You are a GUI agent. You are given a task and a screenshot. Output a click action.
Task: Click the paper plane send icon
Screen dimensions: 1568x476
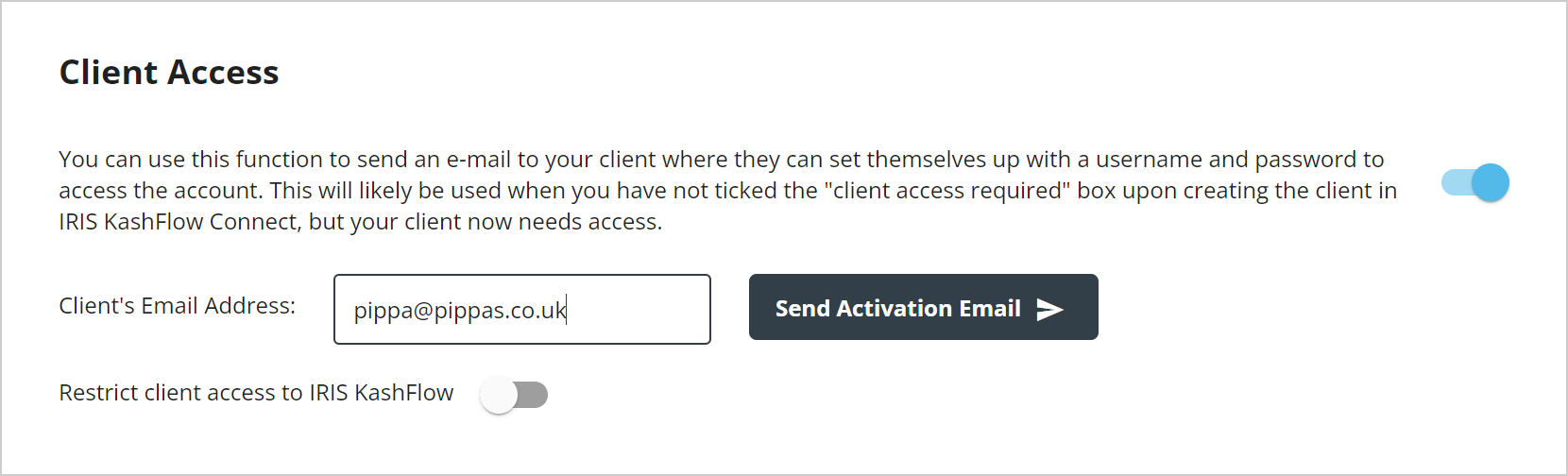coord(1049,309)
